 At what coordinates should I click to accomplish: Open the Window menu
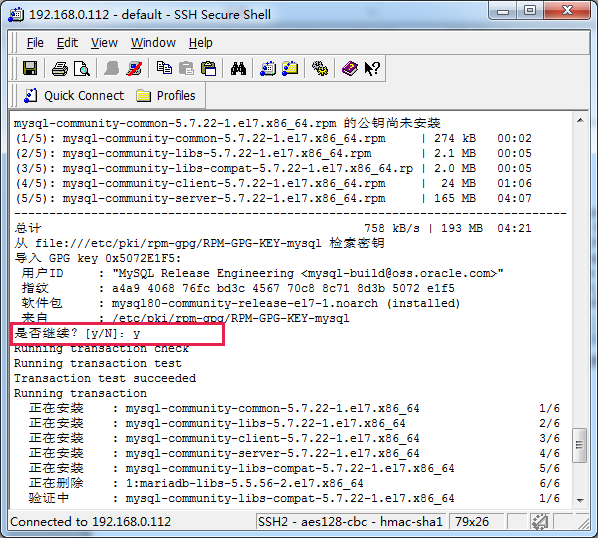point(153,43)
